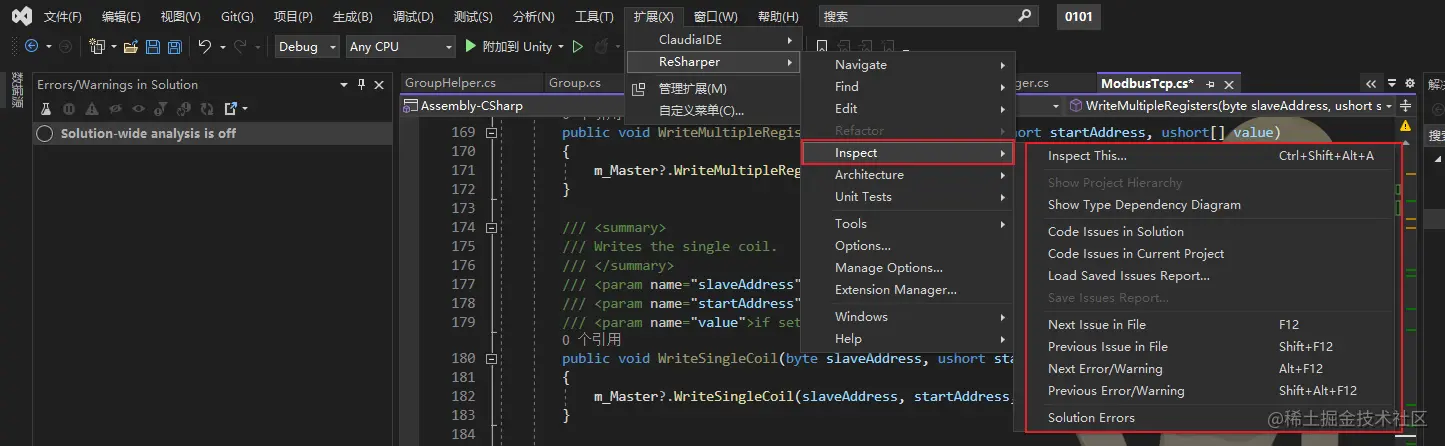Click the WriteSingleCoil method name on line 180
Viewport: 1445px width, 446px height.
tap(717, 358)
